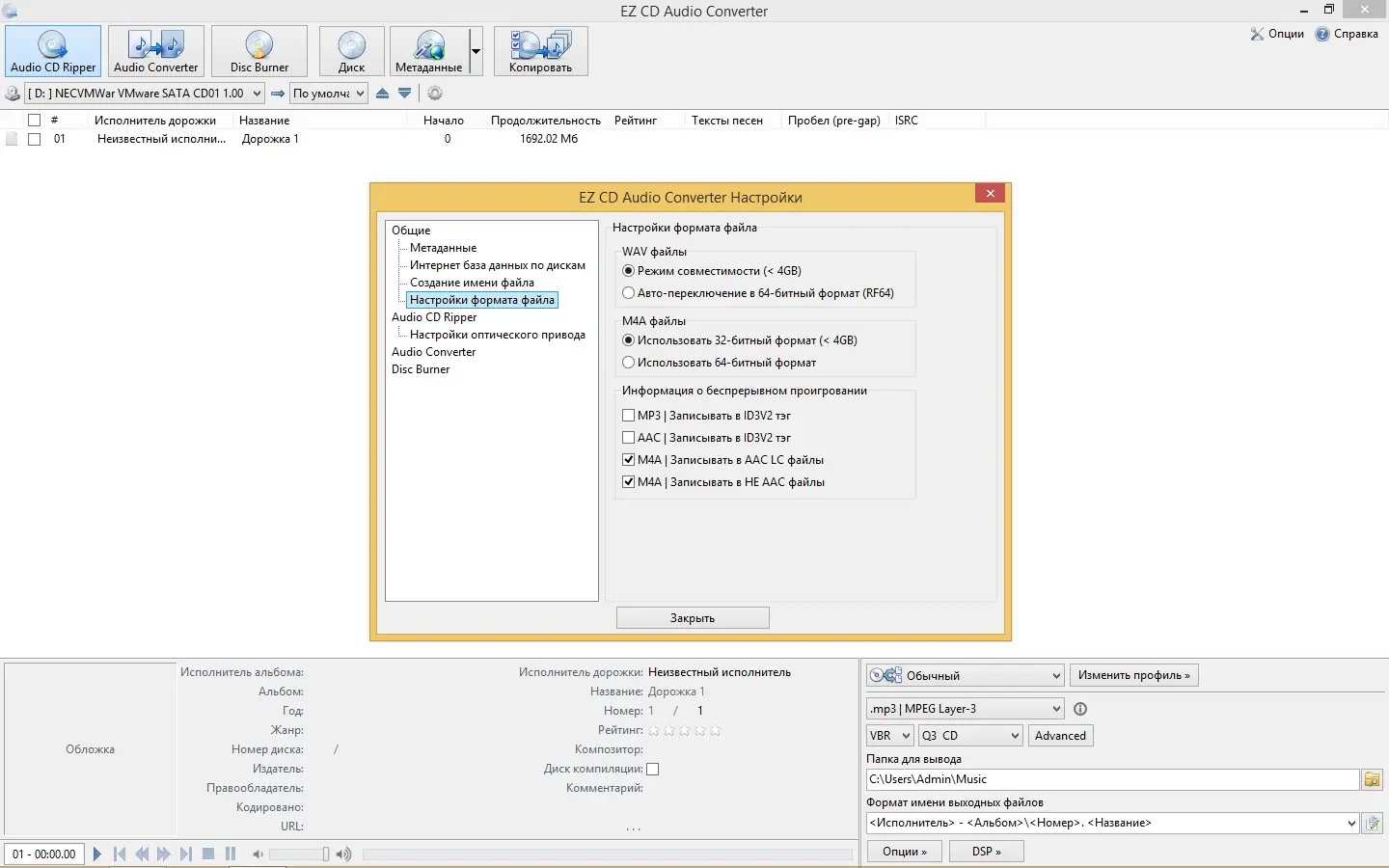Click the Метаданные toolbar icon
This screenshot has height=868, width=1389.
[x=428, y=51]
